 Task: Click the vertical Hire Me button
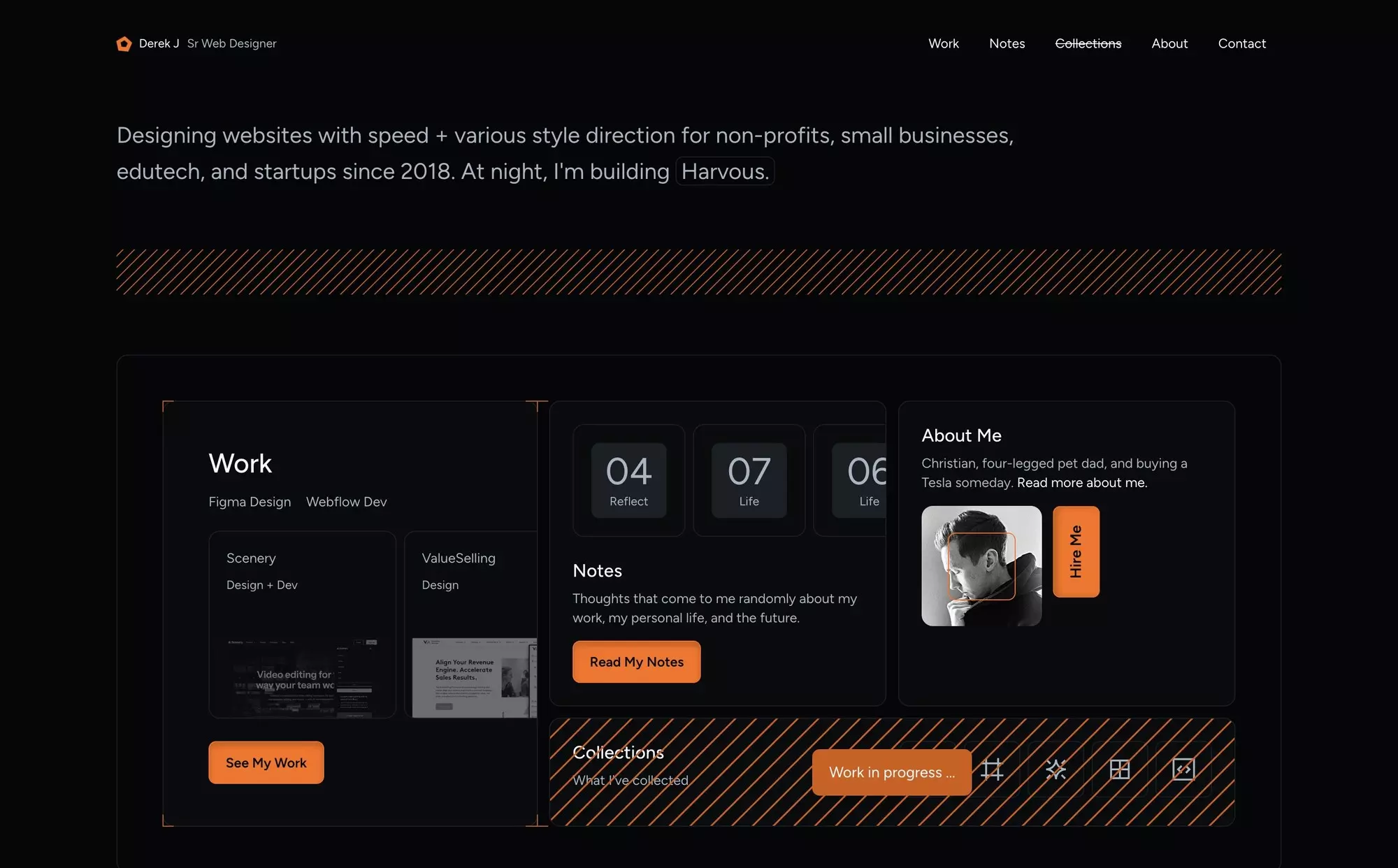coord(1076,551)
